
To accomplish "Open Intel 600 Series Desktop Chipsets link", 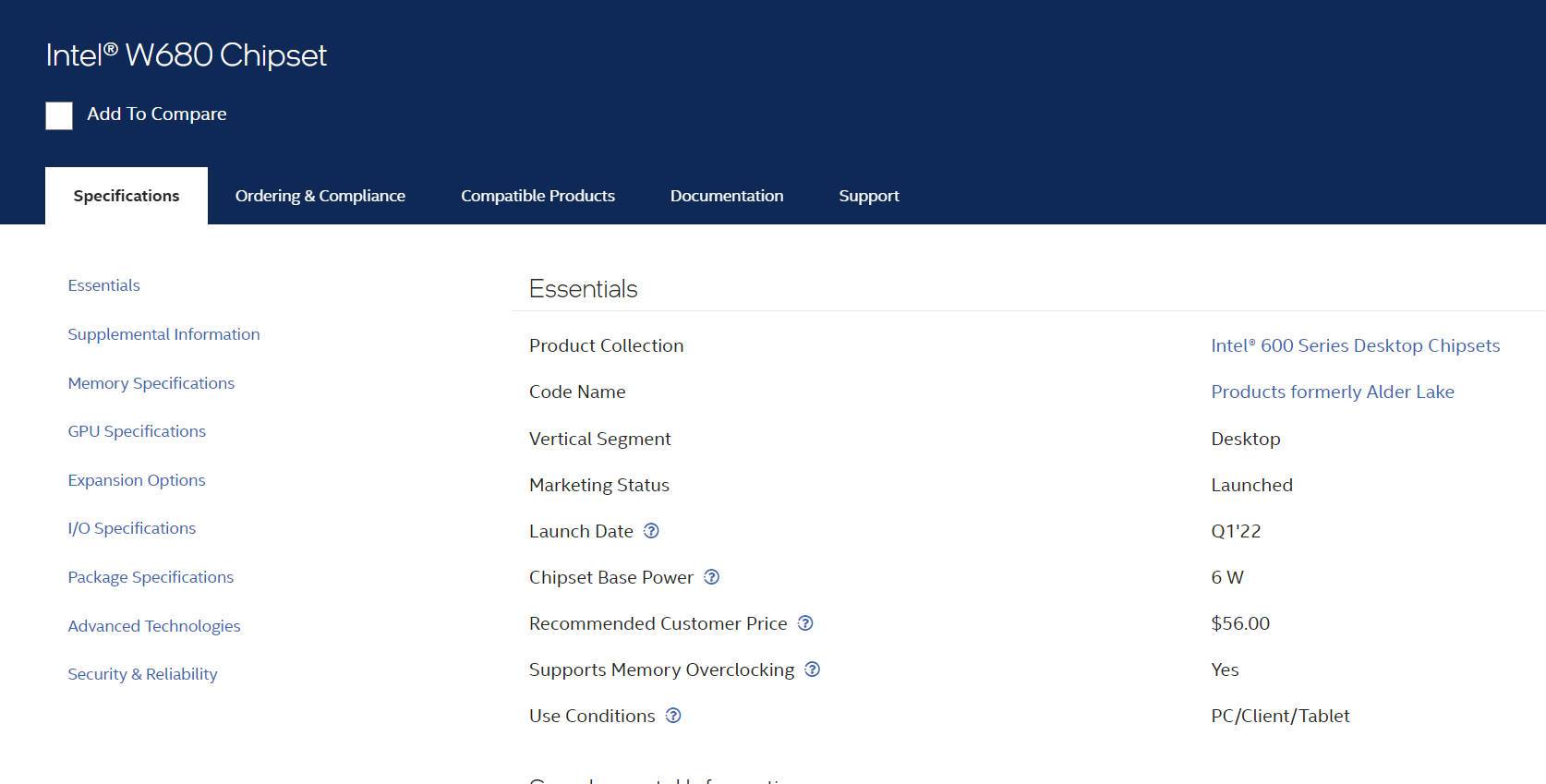I will (x=1355, y=345).
